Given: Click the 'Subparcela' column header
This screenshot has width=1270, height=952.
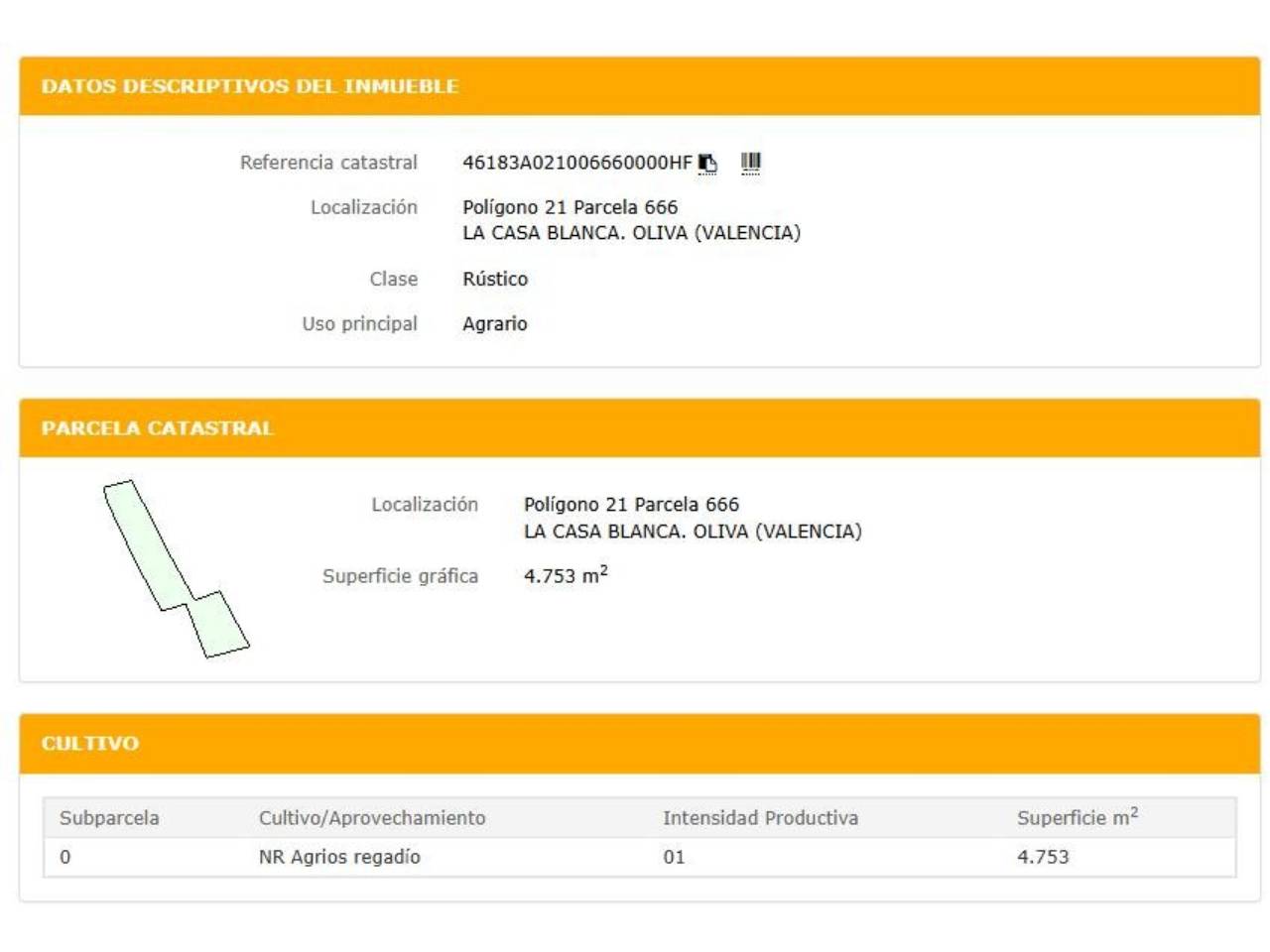Looking at the screenshot, I should click(109, 818).
